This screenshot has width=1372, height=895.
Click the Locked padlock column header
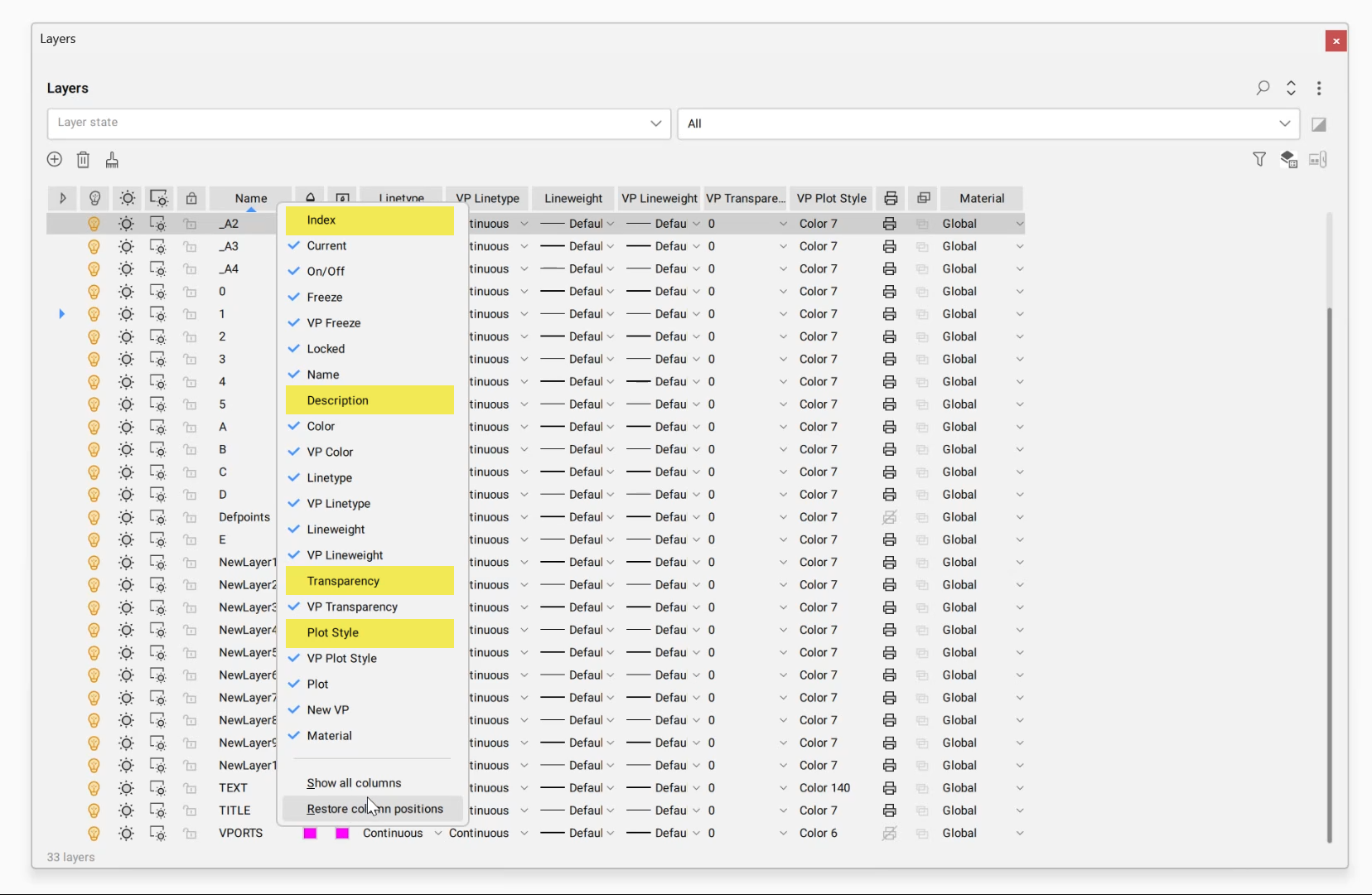tap(191, 198)
